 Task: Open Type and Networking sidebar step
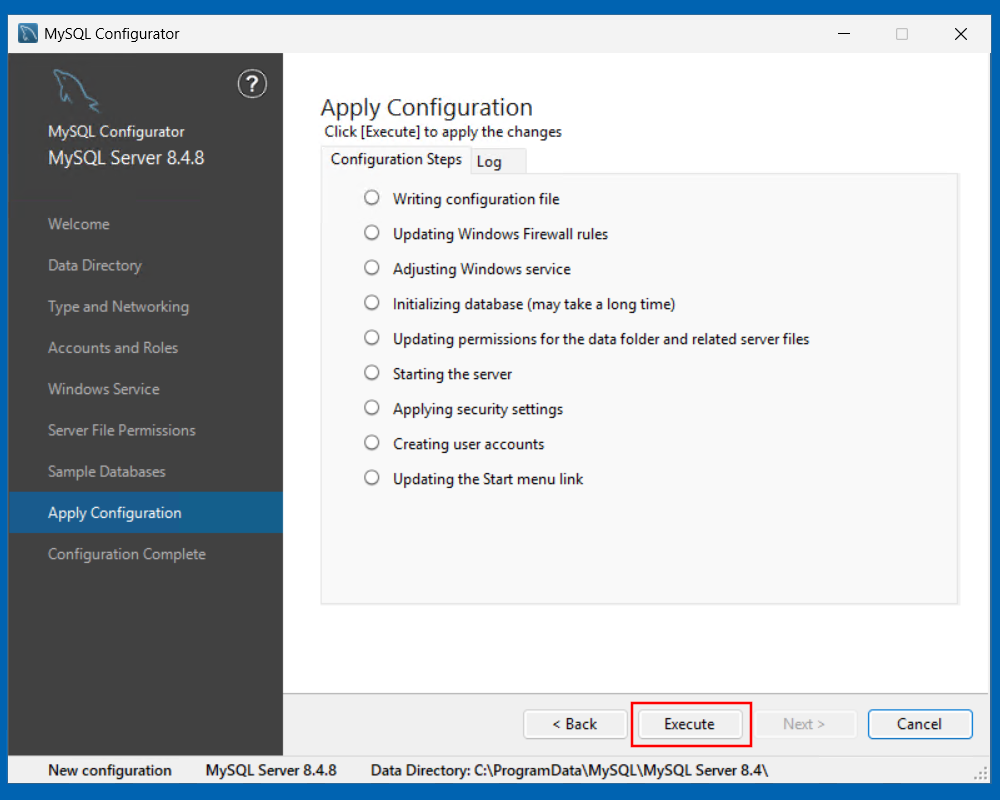click(119, 307)
